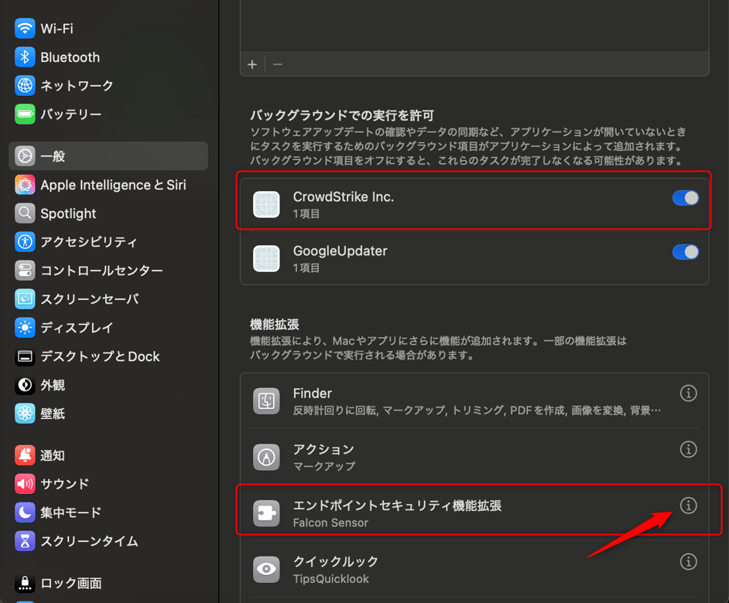Click the コントロールセンター icon
The width and height of the screenshot is (729, 603).
[x=25, y=271]
